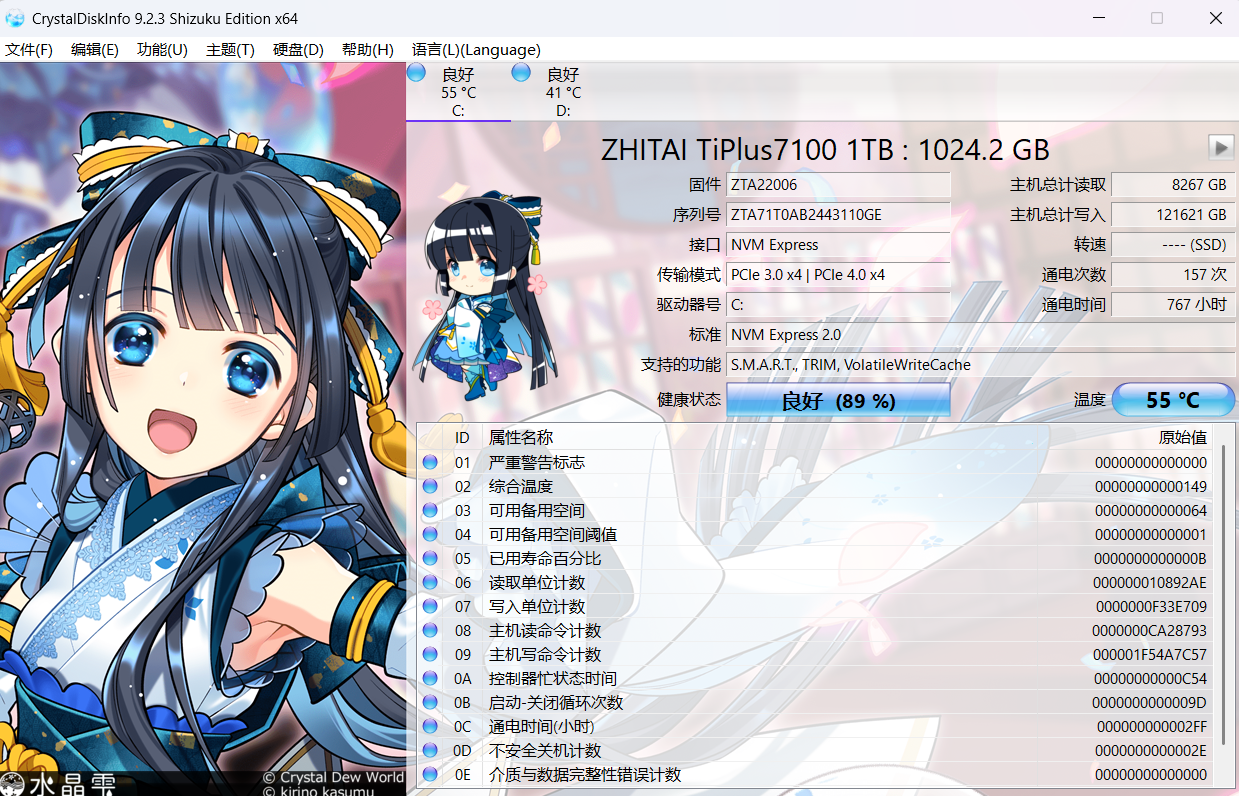Click the status orb for 05 已用寿命百分比
The width and height of the screenshot is (1239, 796).
pos(430,558)
